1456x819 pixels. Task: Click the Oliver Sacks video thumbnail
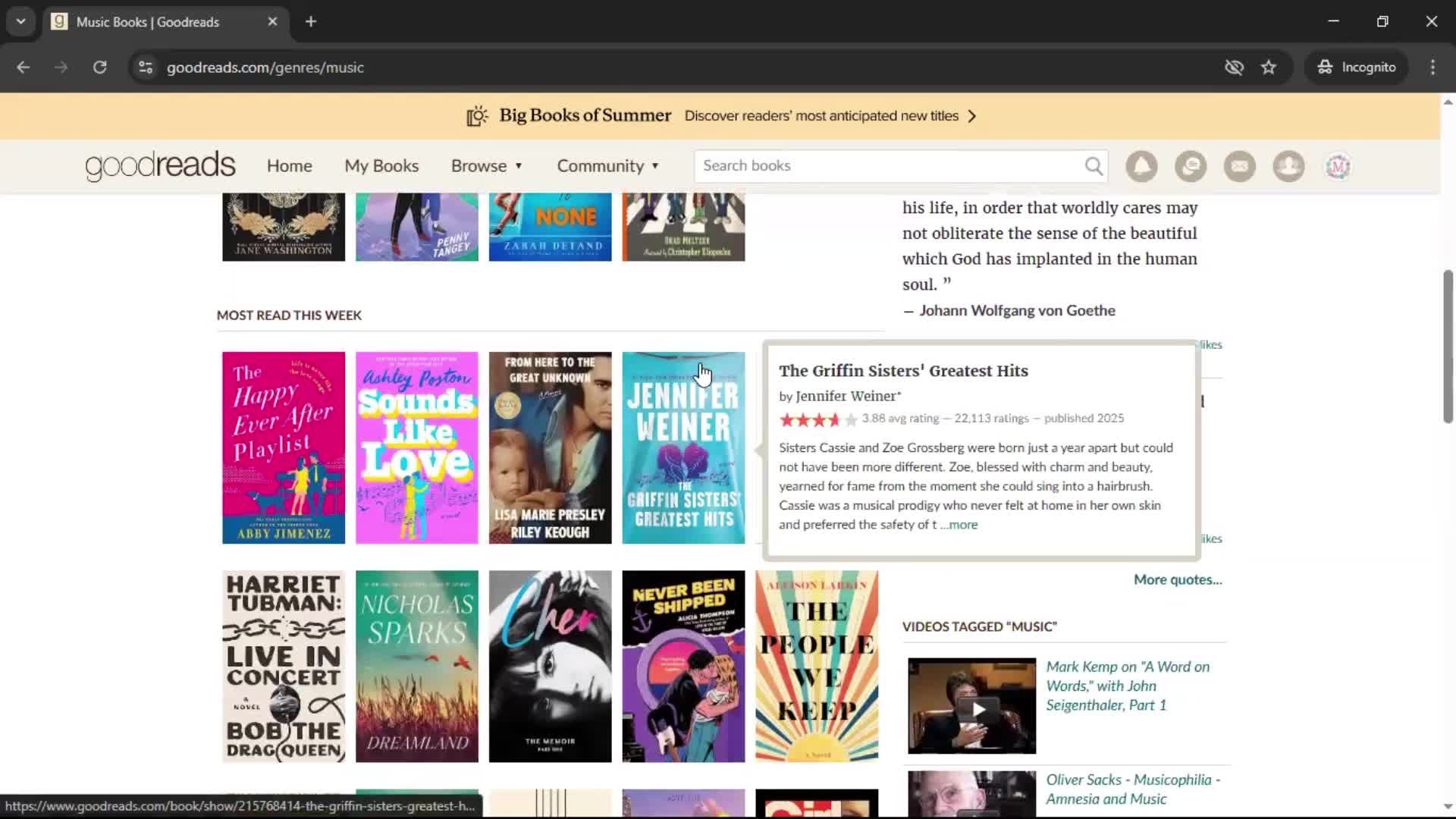971,793
